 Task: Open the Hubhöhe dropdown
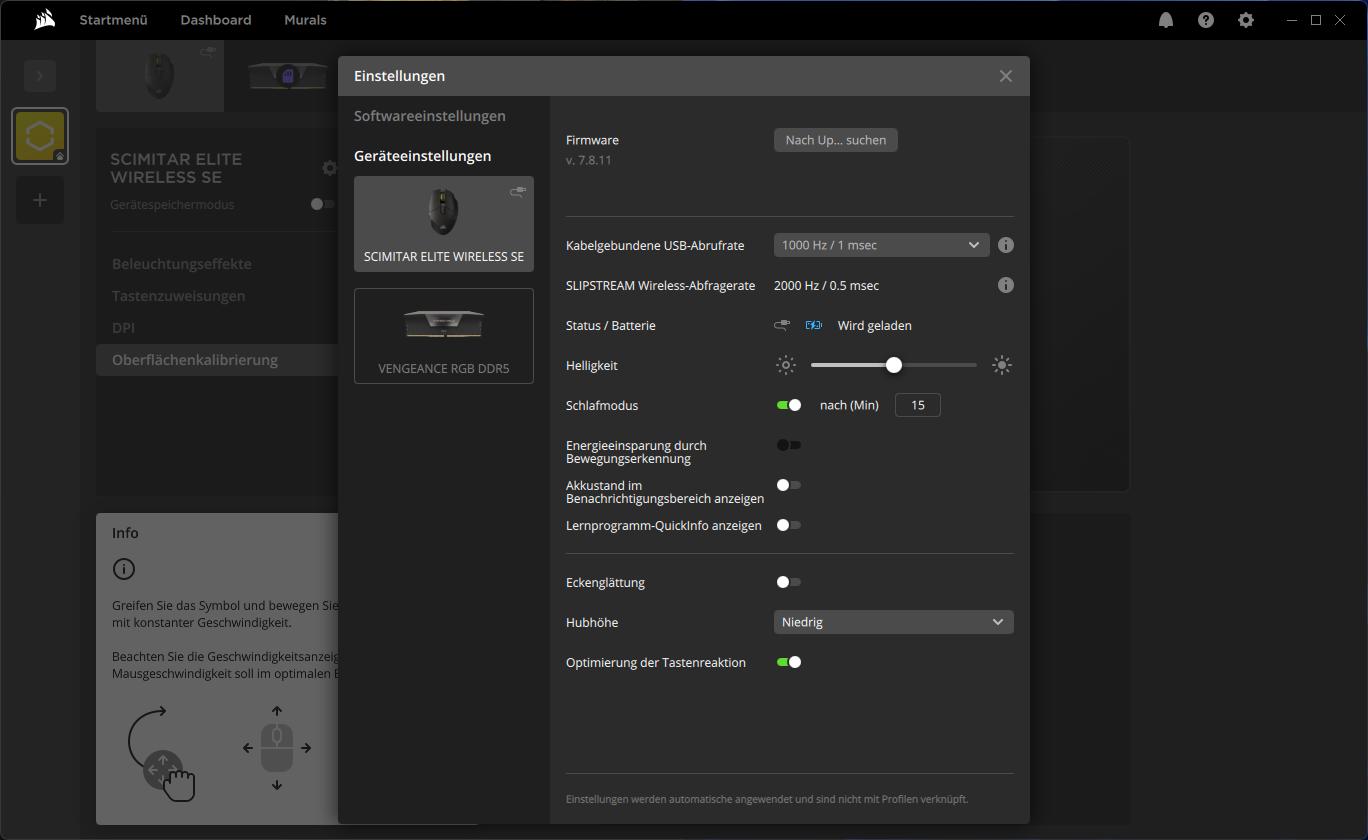pyautogui.click(x=893, y=622)
